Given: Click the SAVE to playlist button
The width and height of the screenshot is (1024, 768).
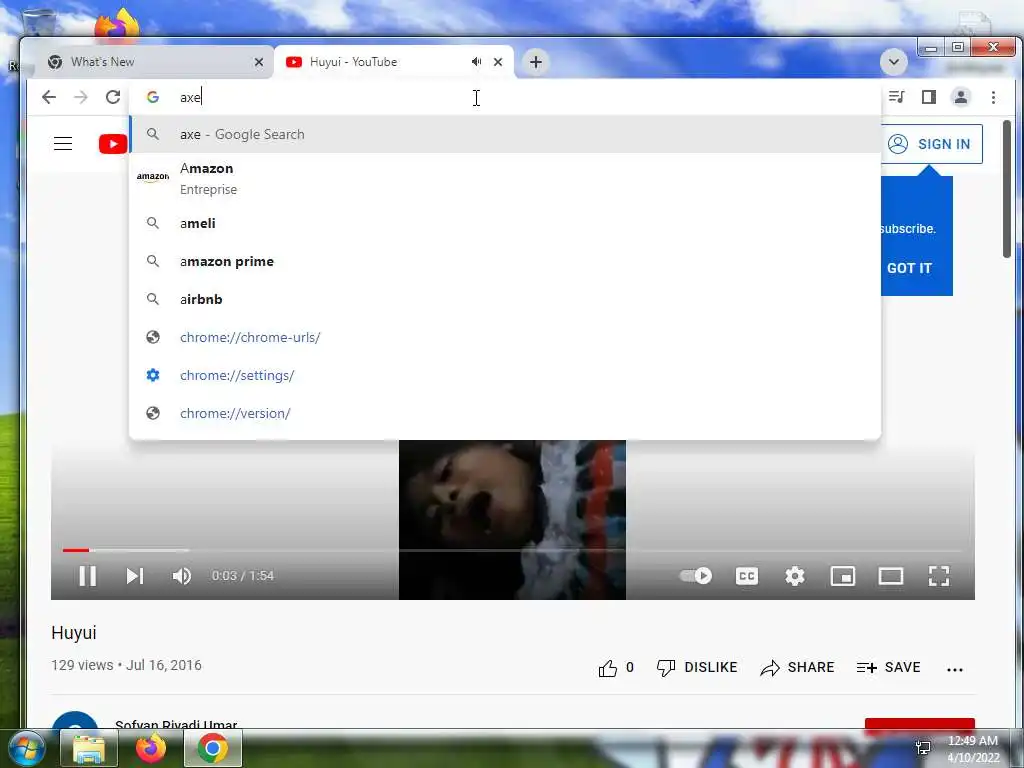Looking at the screenshot, I should tap(888, 667).
